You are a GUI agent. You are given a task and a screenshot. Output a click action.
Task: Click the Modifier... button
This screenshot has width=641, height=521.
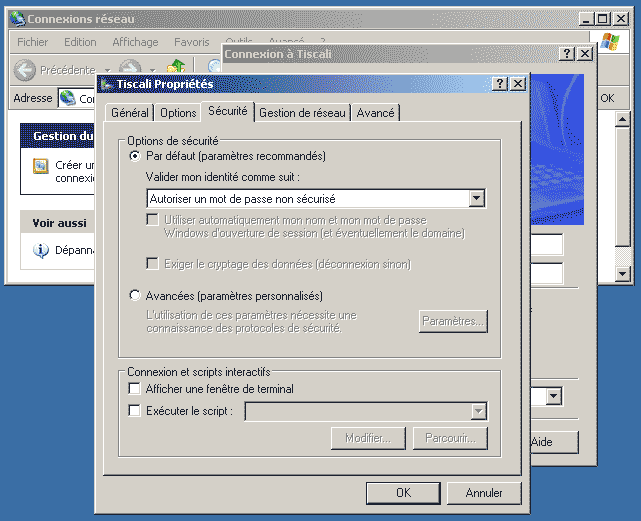[x=368, y=438]
